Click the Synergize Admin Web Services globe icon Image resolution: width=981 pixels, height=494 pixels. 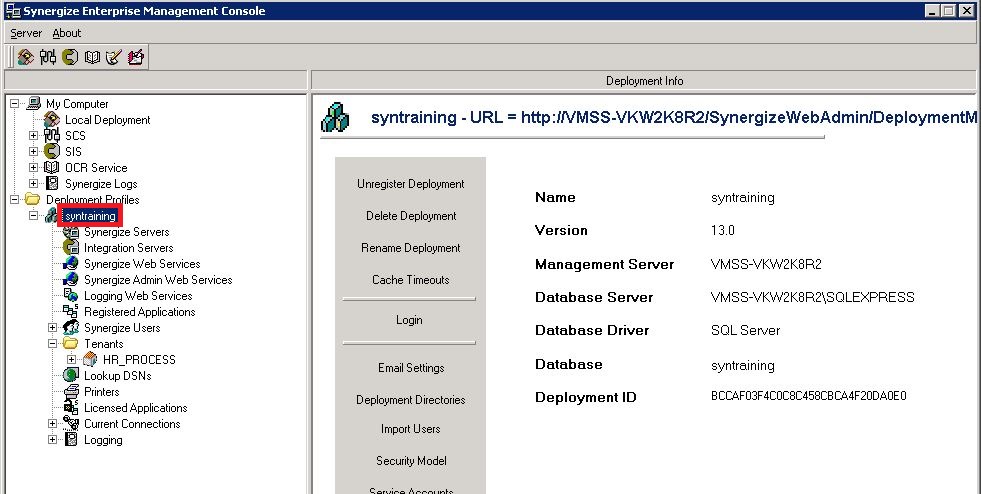(x=71, y=280)
